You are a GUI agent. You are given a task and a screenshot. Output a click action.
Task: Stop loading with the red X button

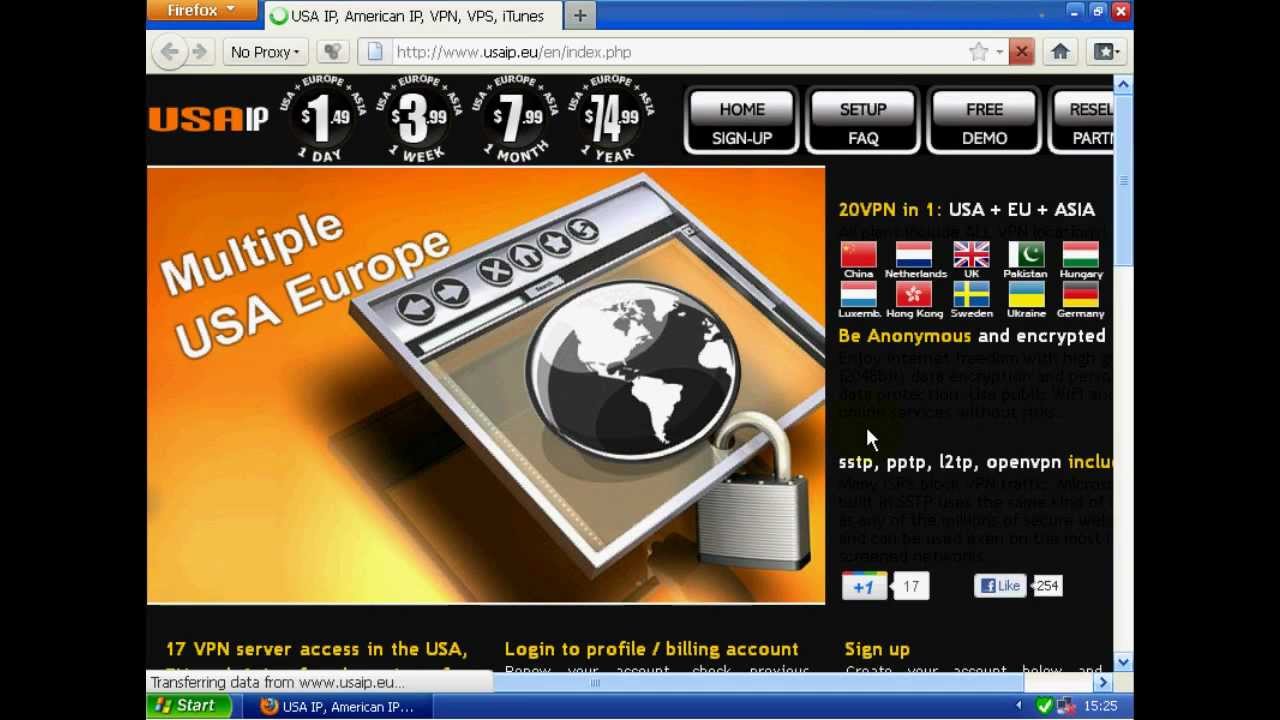coord(1021,52)
